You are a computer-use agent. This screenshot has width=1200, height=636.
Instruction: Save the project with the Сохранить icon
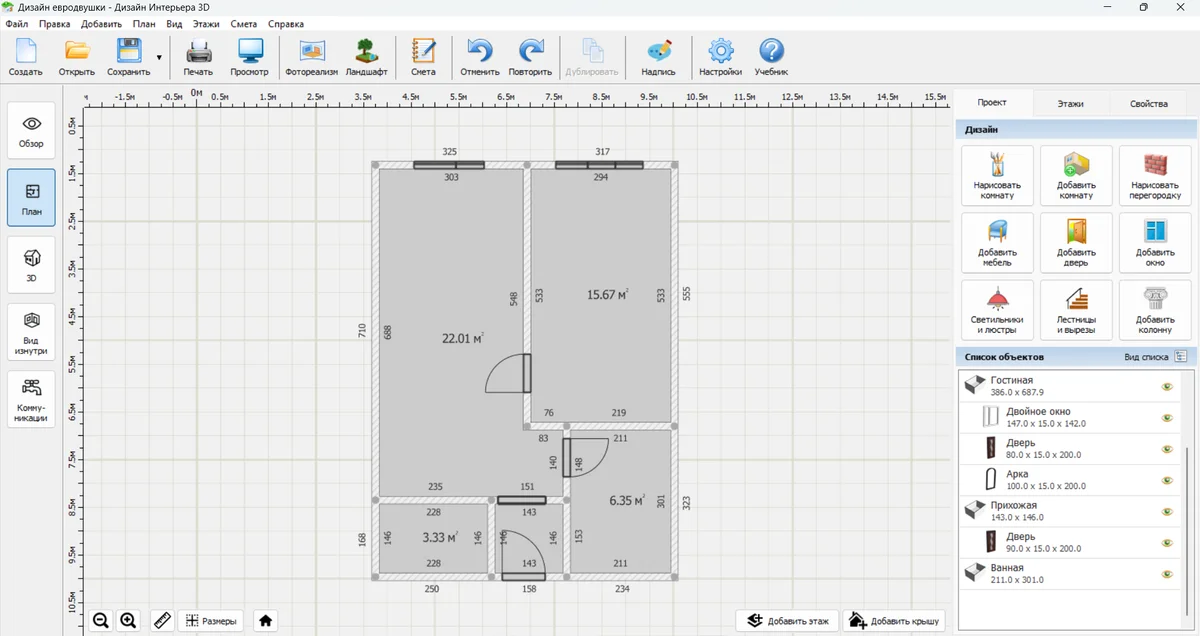129,57
